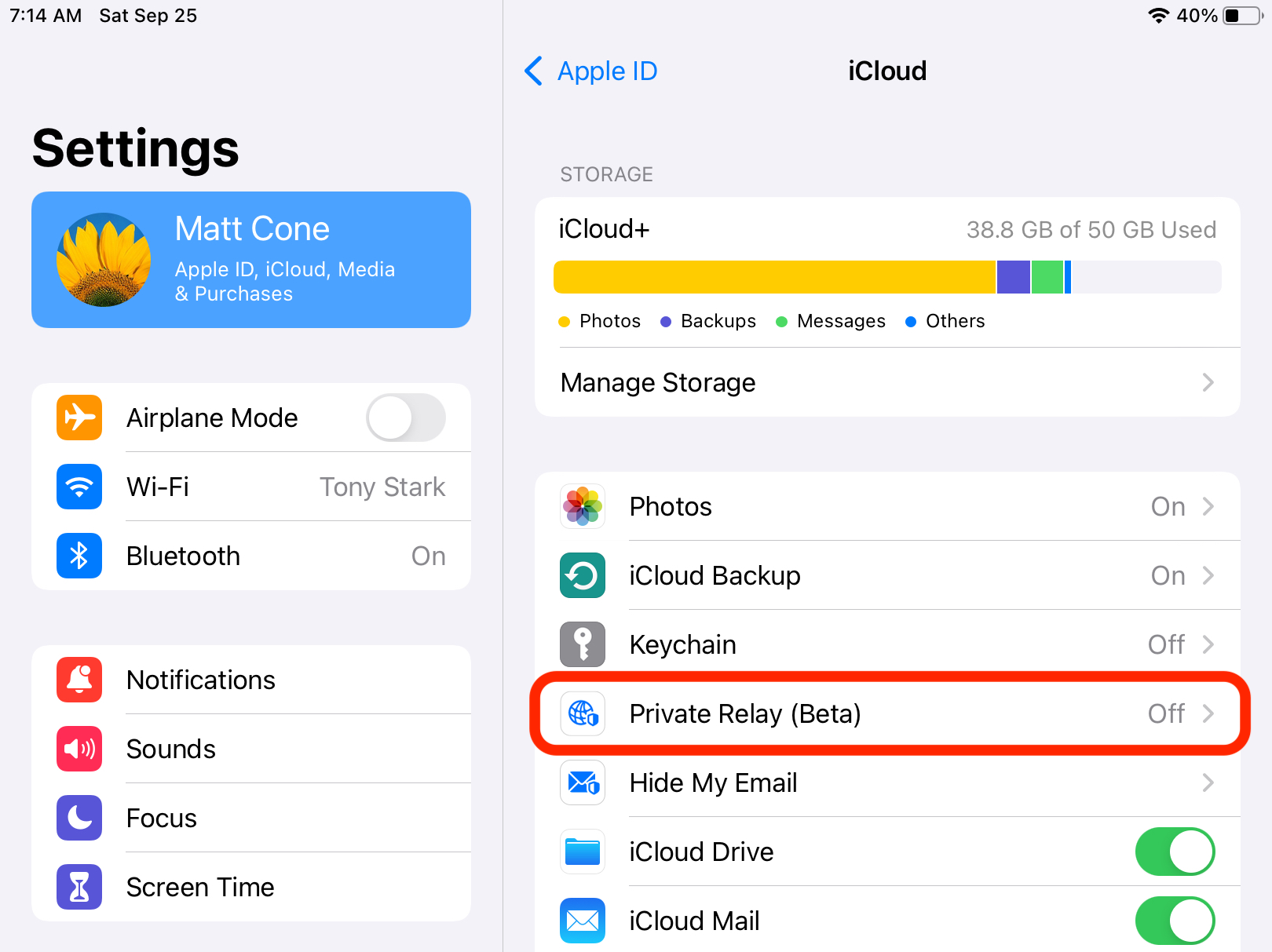
Task: Expand Manage Storage options
Action: pyautogui.click(x=887, y=382)
